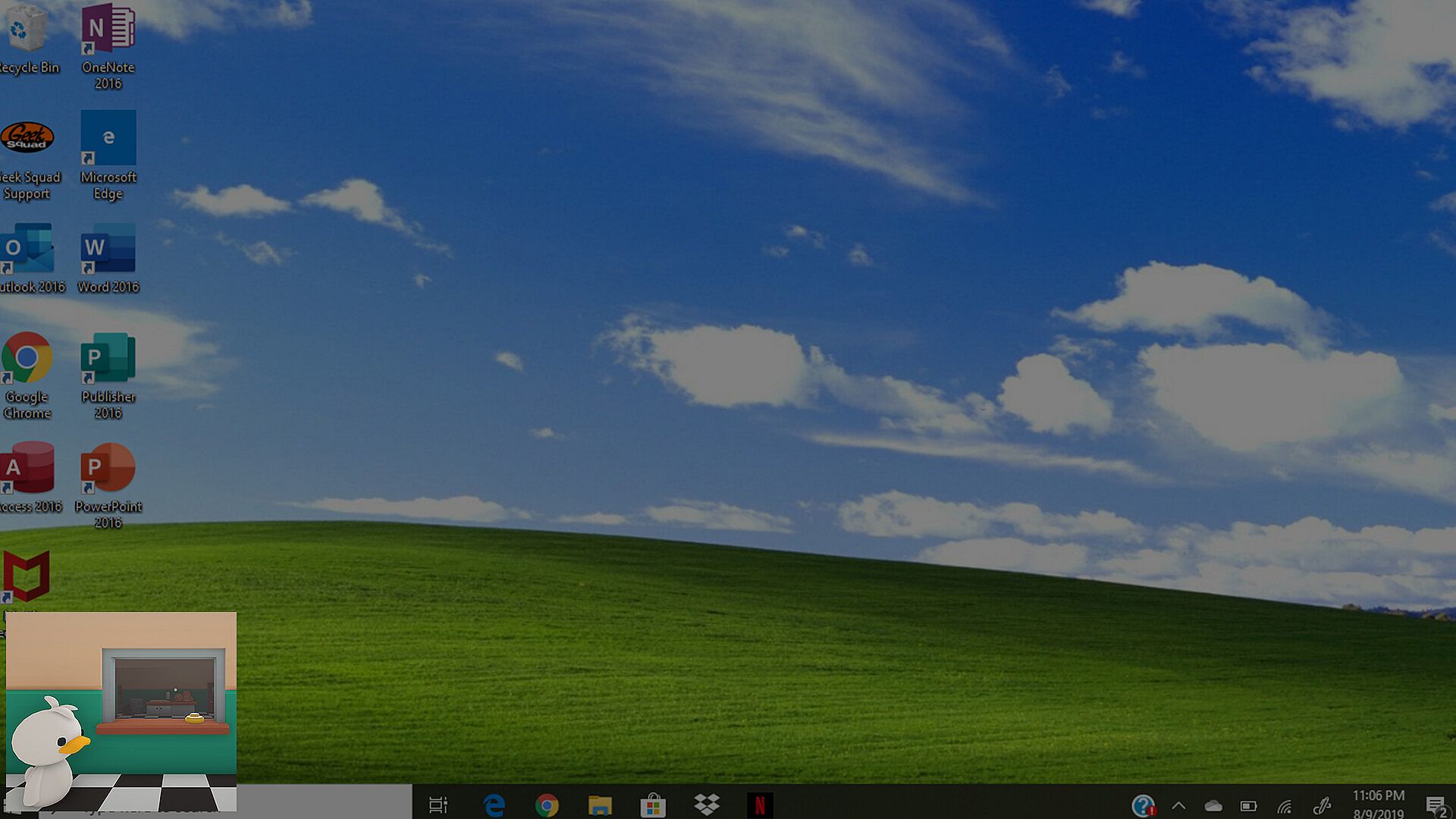1456x819 pixels.
Task: Click the 11:06 PM clock
Action: tap(1378, 804)
